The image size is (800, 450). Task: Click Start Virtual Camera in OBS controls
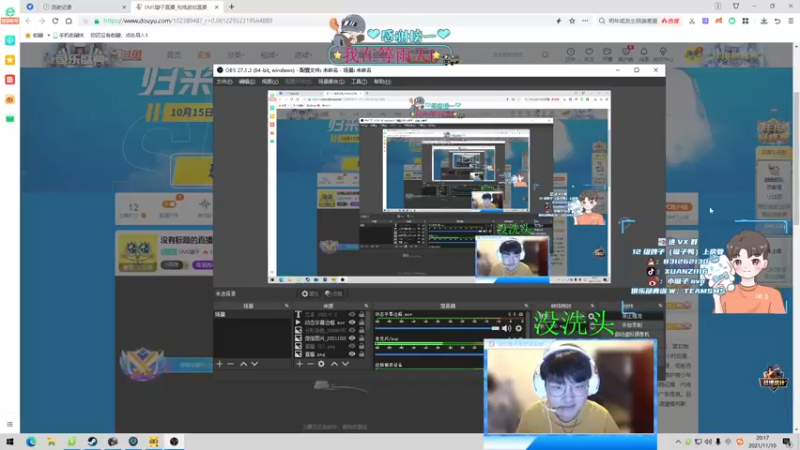632,334
